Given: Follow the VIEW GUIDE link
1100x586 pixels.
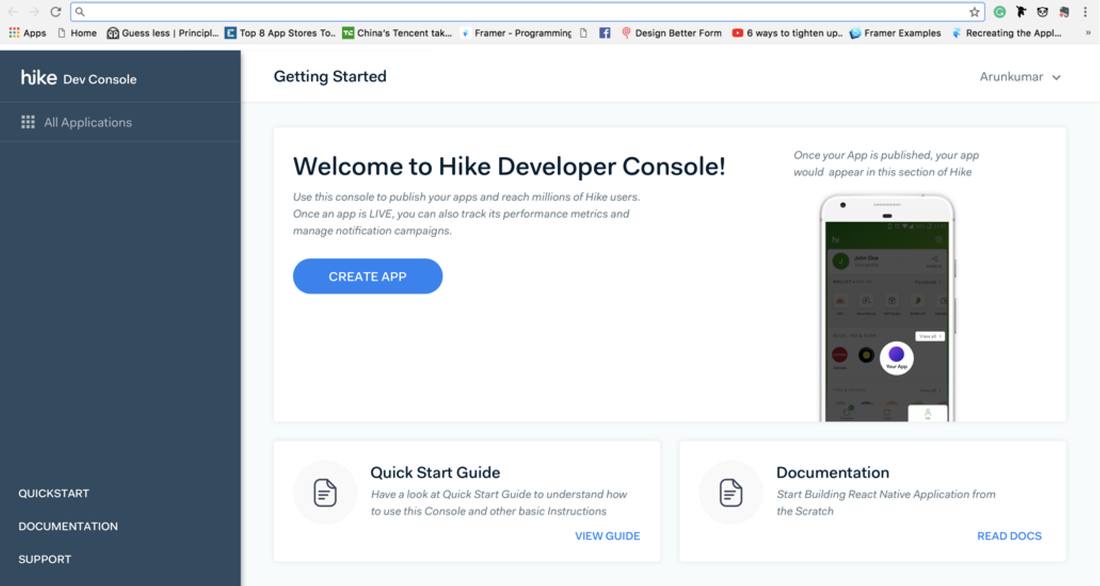Looking at the screenshot, I should click(608, 536).
